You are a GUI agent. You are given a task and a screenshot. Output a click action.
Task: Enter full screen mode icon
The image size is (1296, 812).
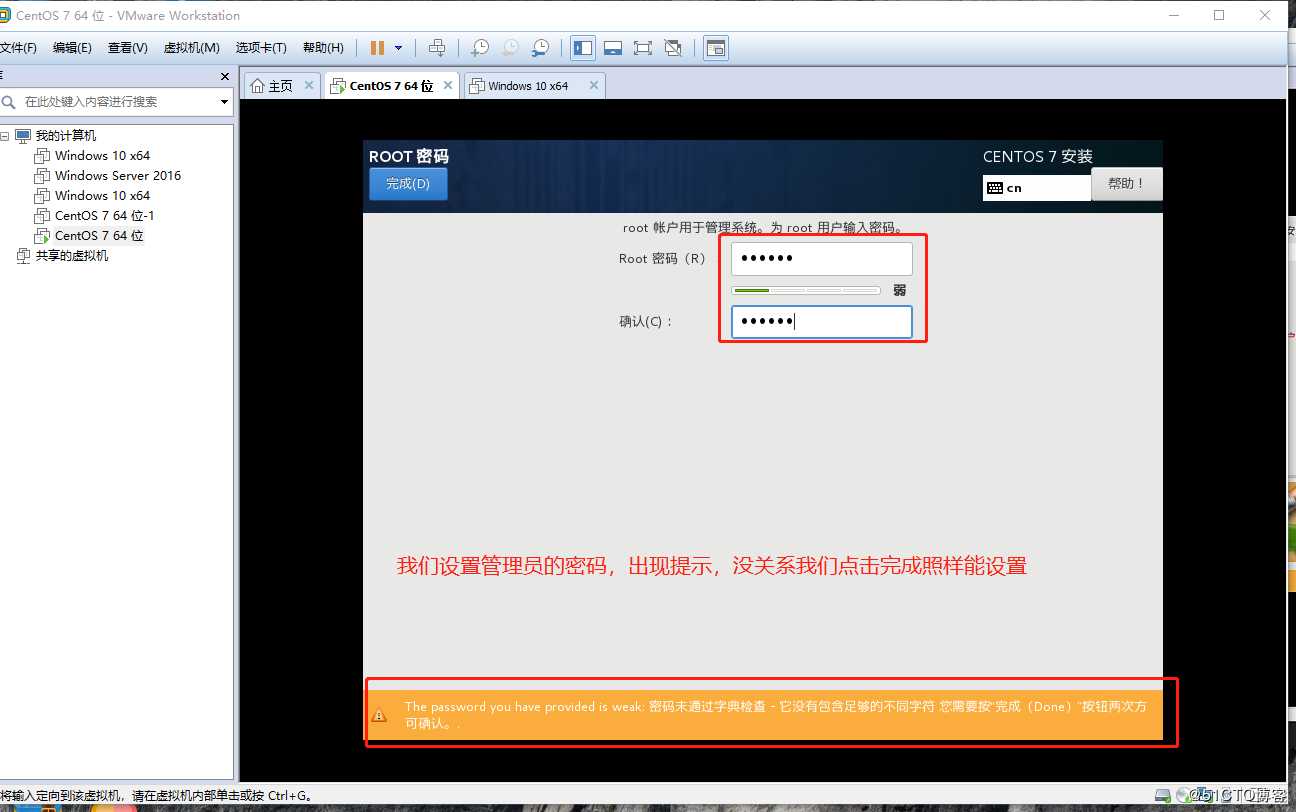[643, 48]
